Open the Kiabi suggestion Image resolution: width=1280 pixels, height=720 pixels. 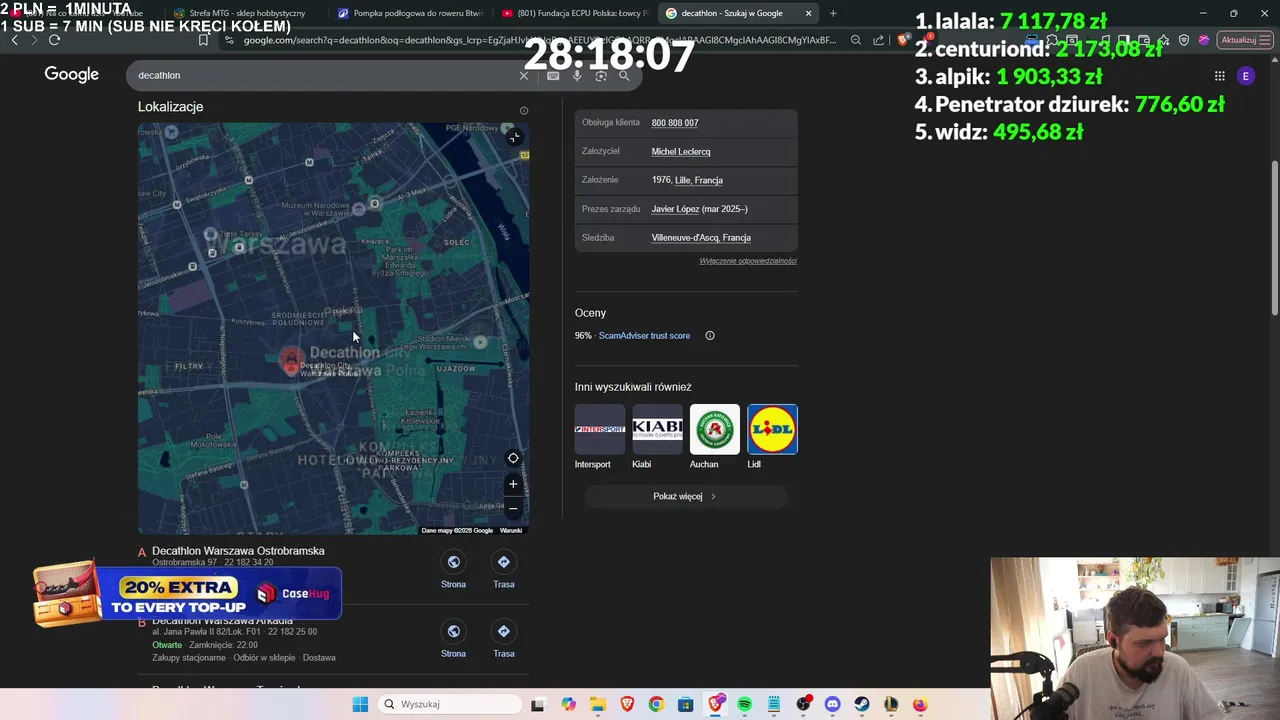[657, 437]
